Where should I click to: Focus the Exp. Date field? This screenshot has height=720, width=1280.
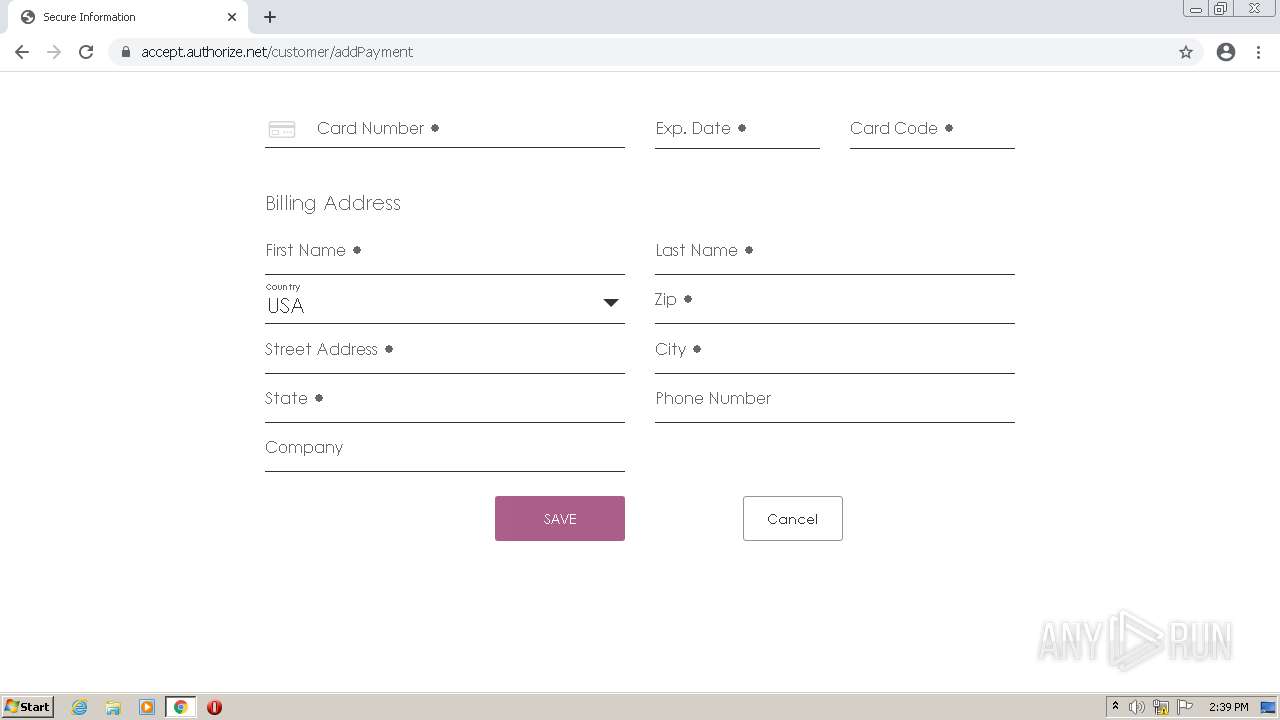pos(737,129)
